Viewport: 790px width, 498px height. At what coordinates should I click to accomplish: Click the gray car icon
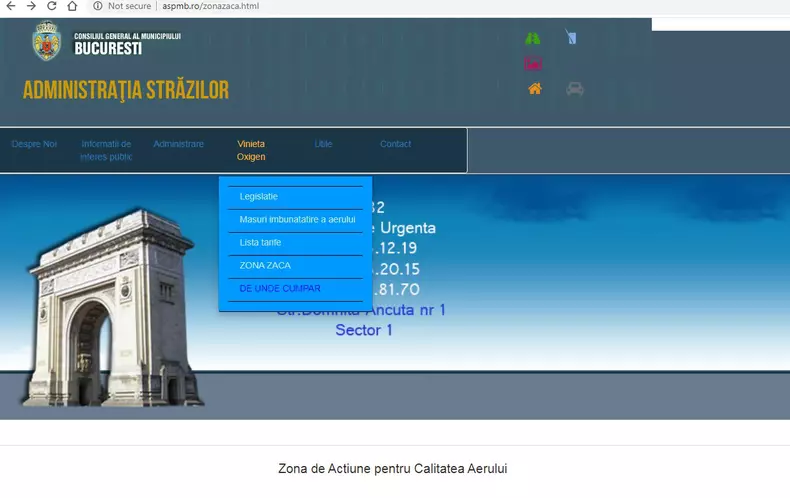click(574, 89)
